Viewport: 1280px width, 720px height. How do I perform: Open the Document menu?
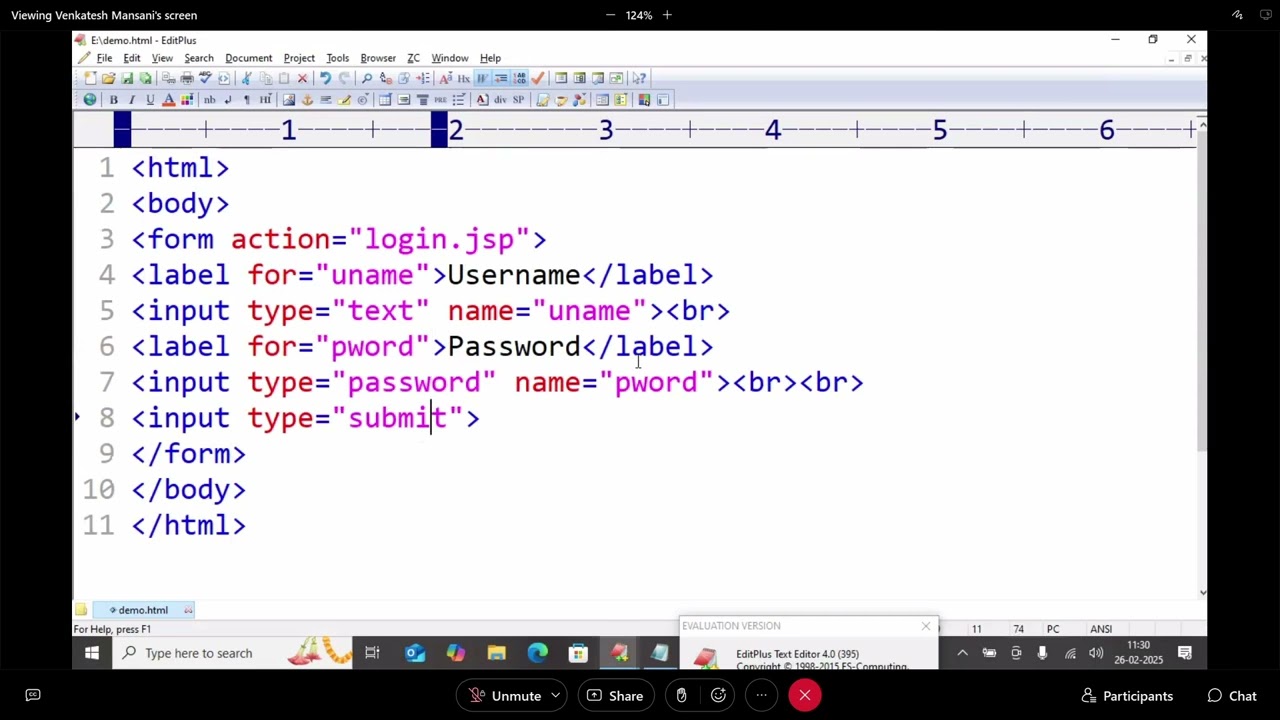click(249, 58)
